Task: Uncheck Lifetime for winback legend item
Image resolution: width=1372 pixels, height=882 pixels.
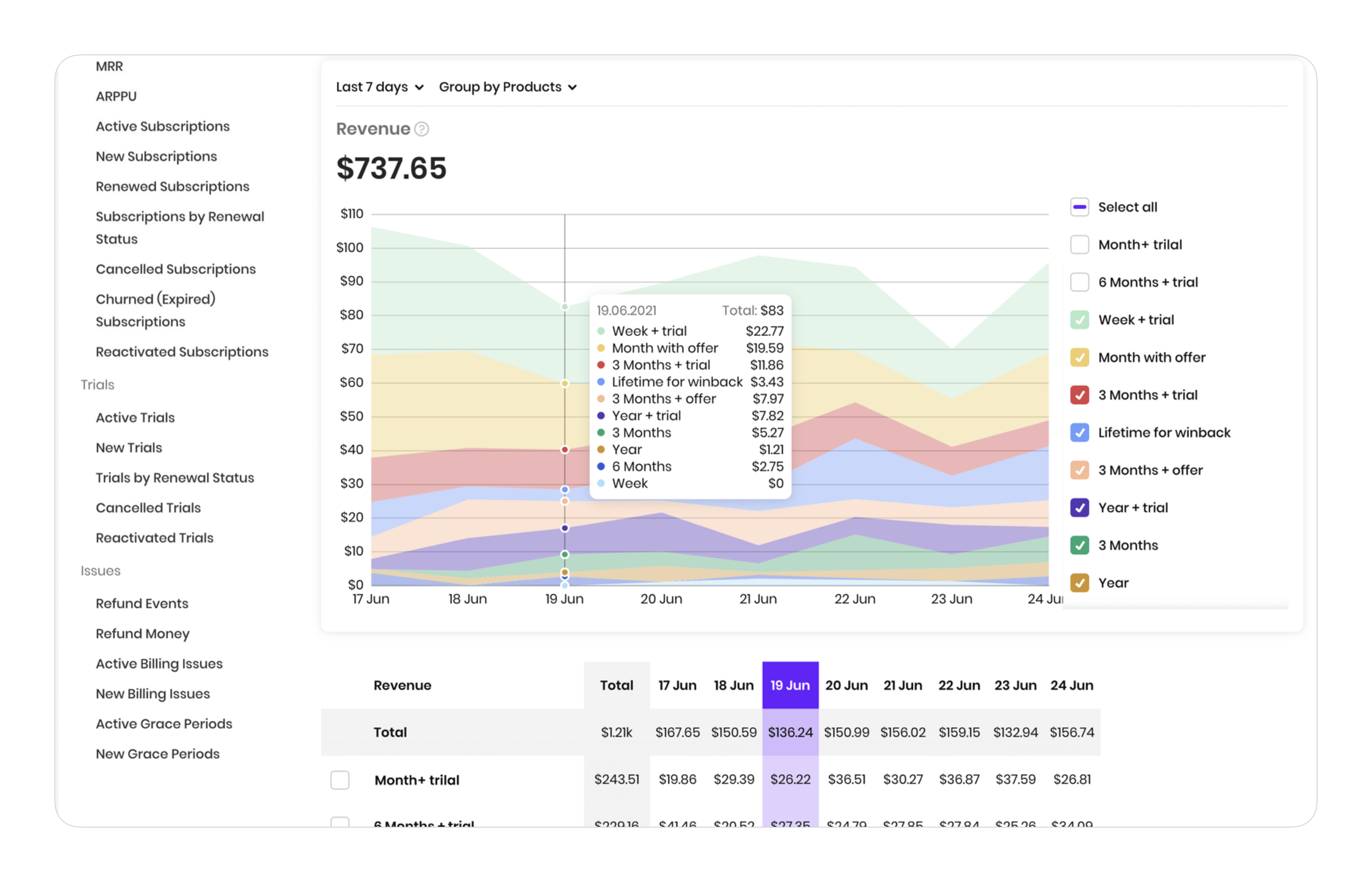Action: click(1079, 432)
